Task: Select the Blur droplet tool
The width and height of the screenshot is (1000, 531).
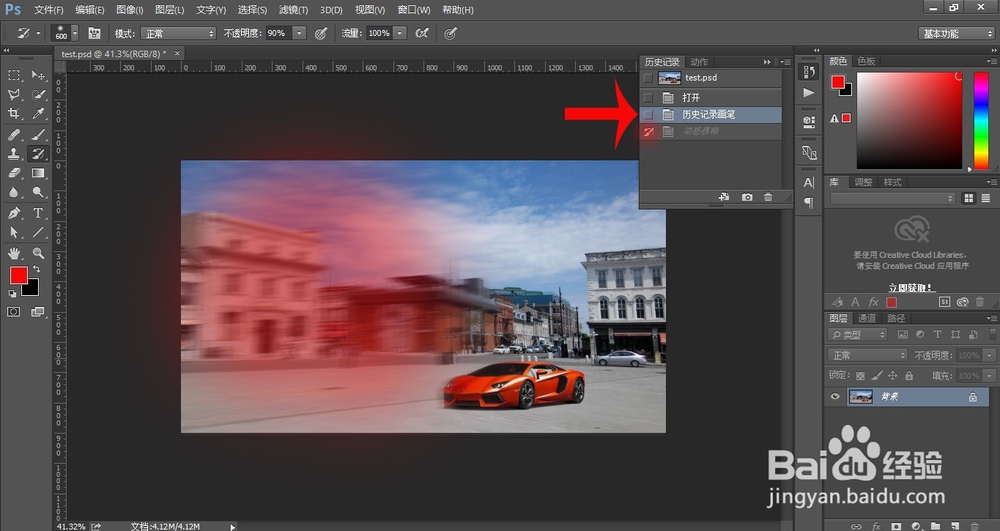Action: 14,192
